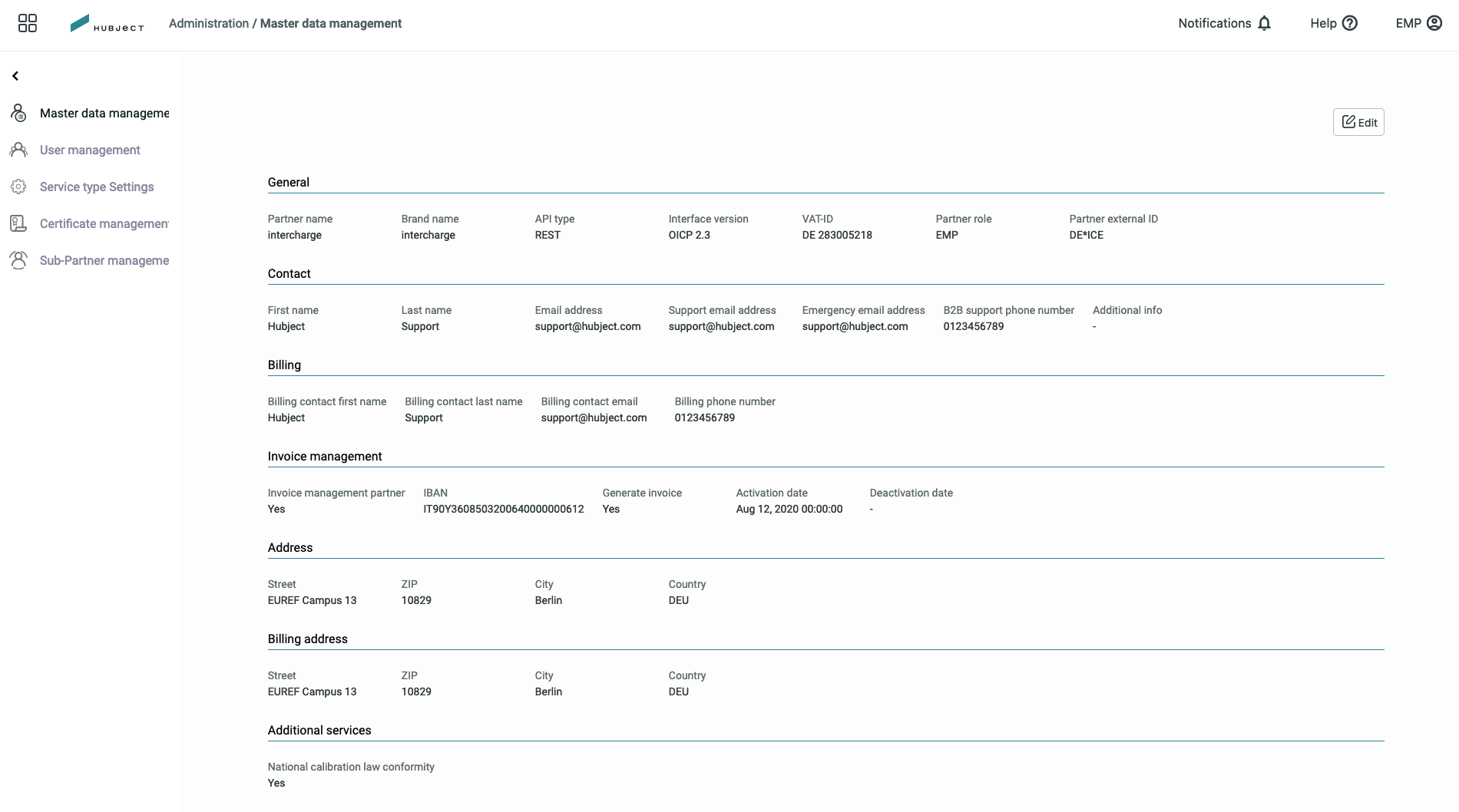
Task: Select the Activation date Aug 12, 2020
Action: [x=789, y=509]
